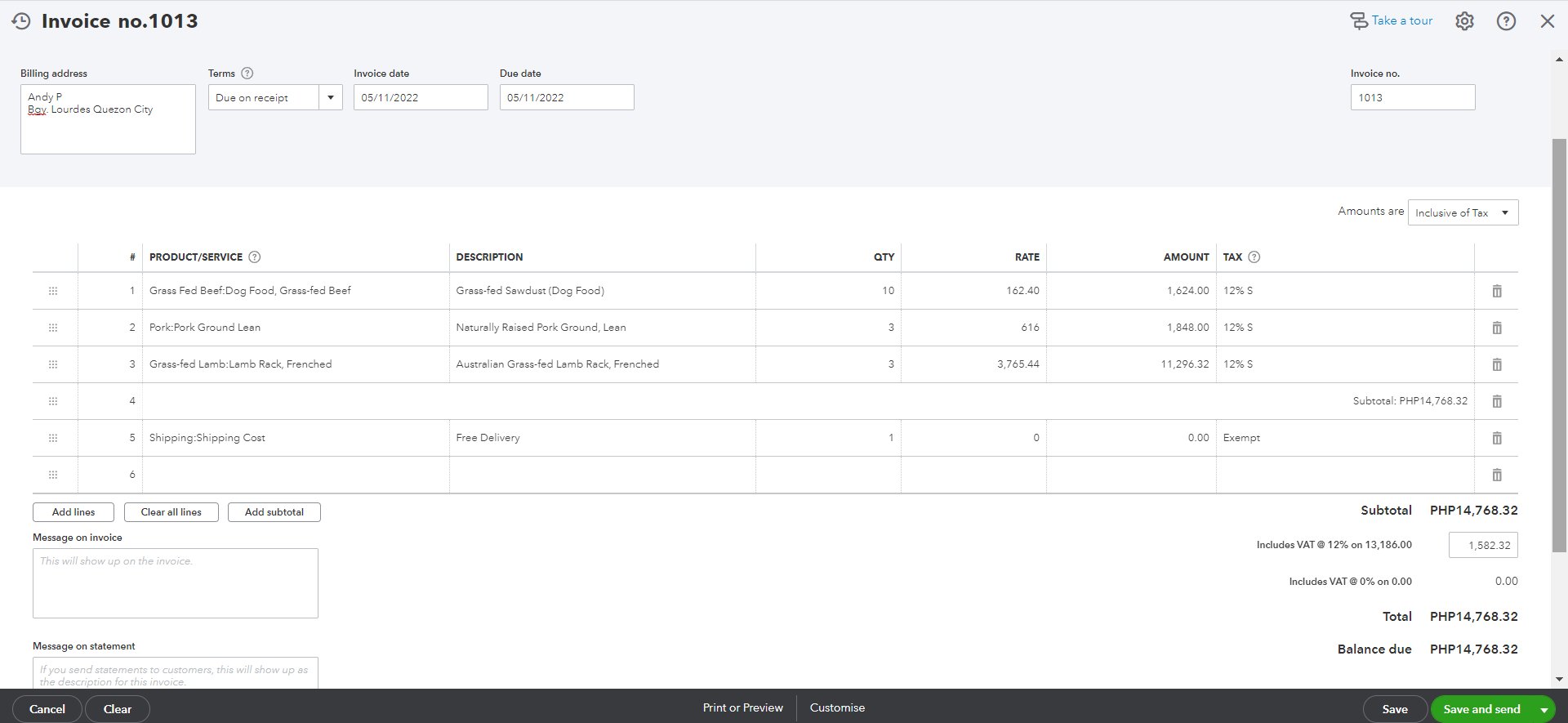
Task: Click the amount 11,296.32 cell
Action: (1131, 364)
